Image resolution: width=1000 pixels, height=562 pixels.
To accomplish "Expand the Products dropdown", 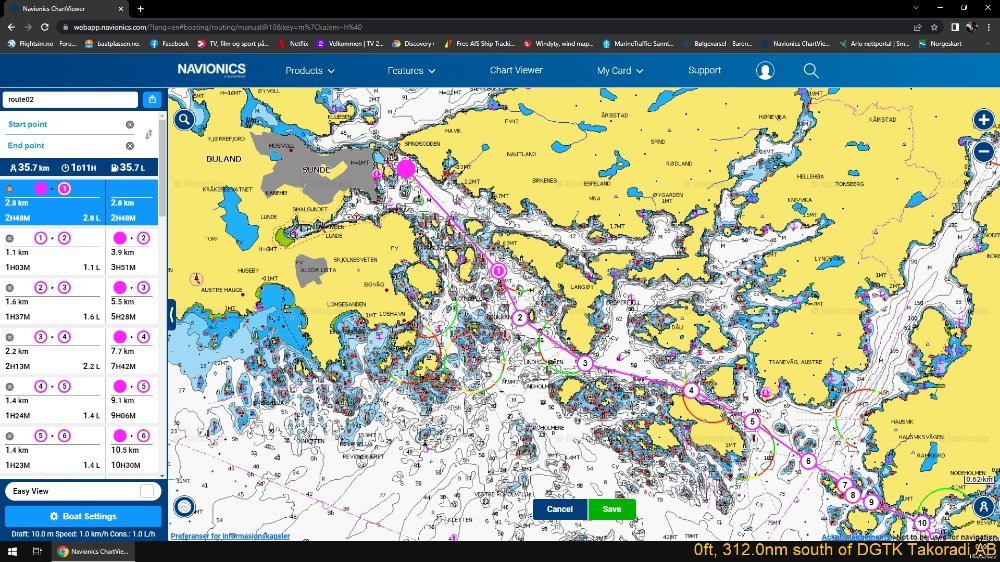I will coord(310,70).
